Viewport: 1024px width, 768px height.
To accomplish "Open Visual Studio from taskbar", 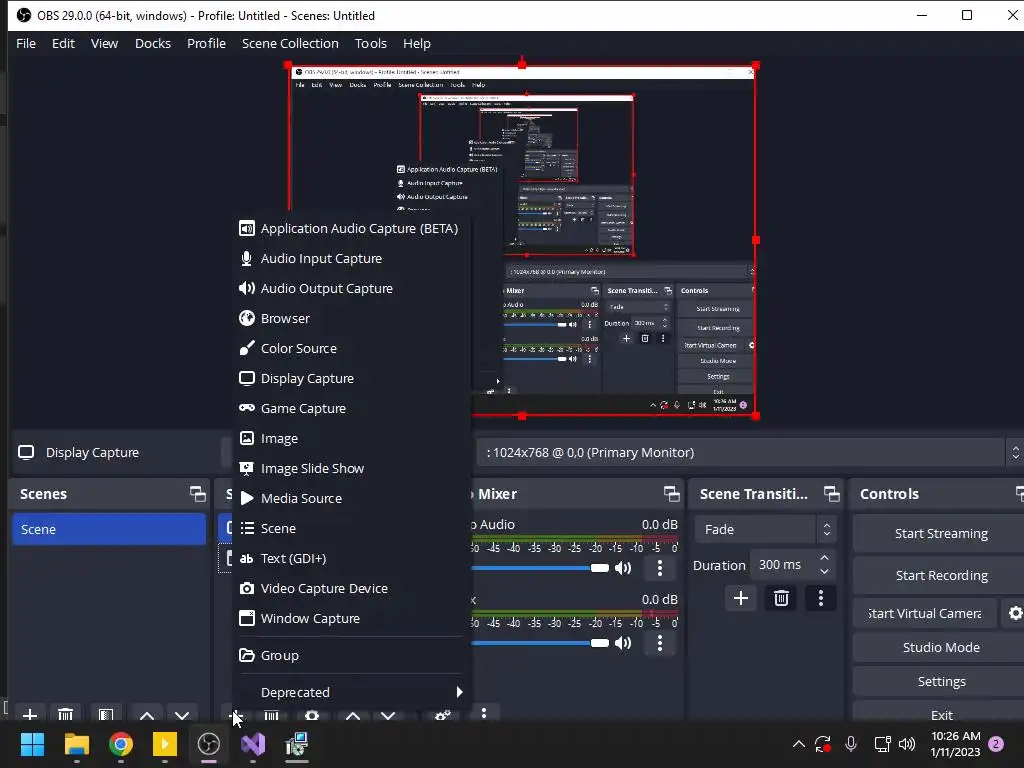I will pos(253,744).
